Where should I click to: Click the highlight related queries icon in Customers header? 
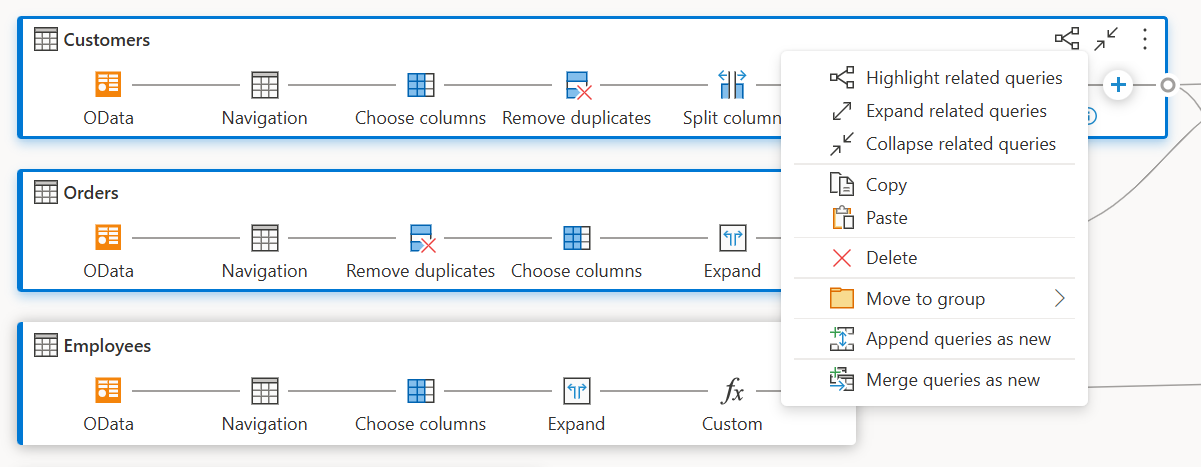click(1067, 40)
